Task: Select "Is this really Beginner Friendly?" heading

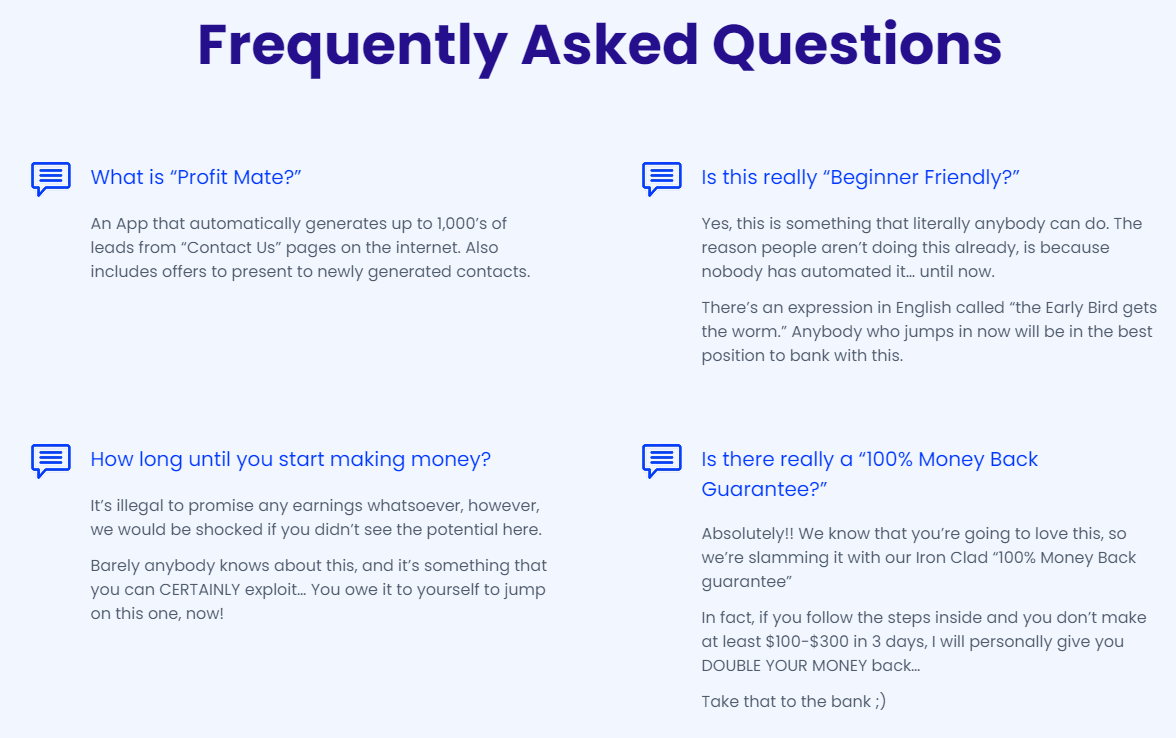Action: point(860,177)
